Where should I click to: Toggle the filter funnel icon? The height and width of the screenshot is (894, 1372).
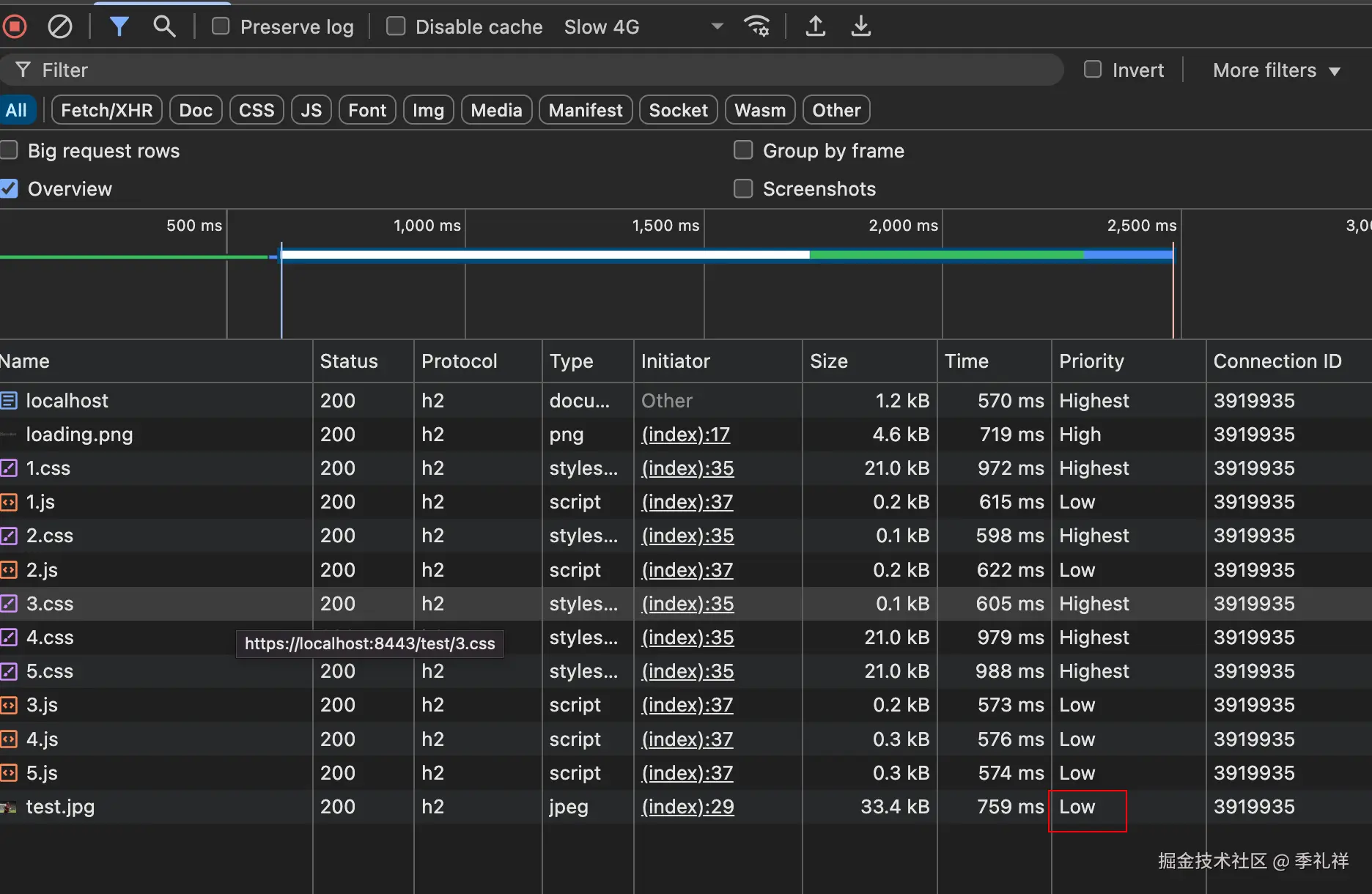pyautogui.click(x=119, y=27)
